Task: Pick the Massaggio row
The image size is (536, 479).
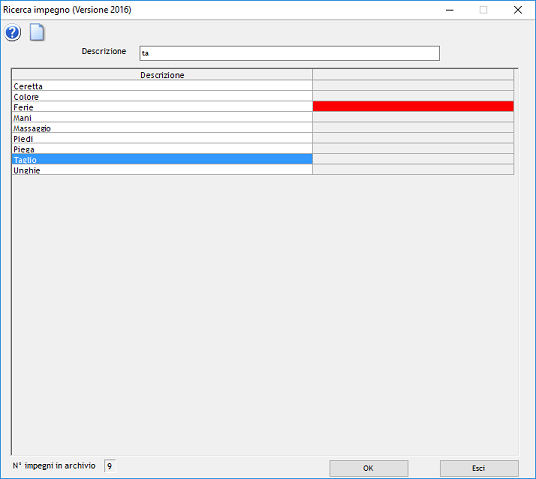Action: click(x=162, y=128)
